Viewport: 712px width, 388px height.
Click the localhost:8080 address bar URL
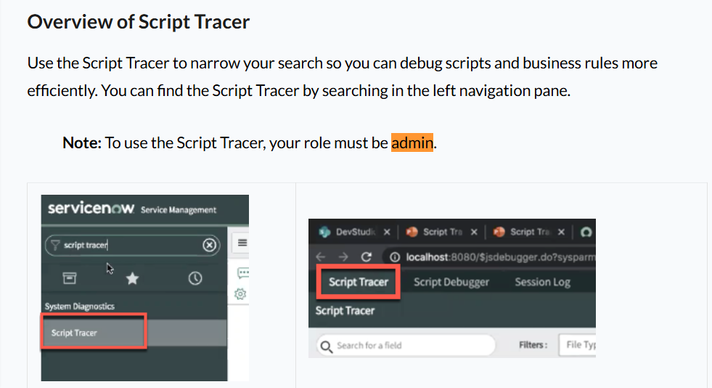point(500,257)
